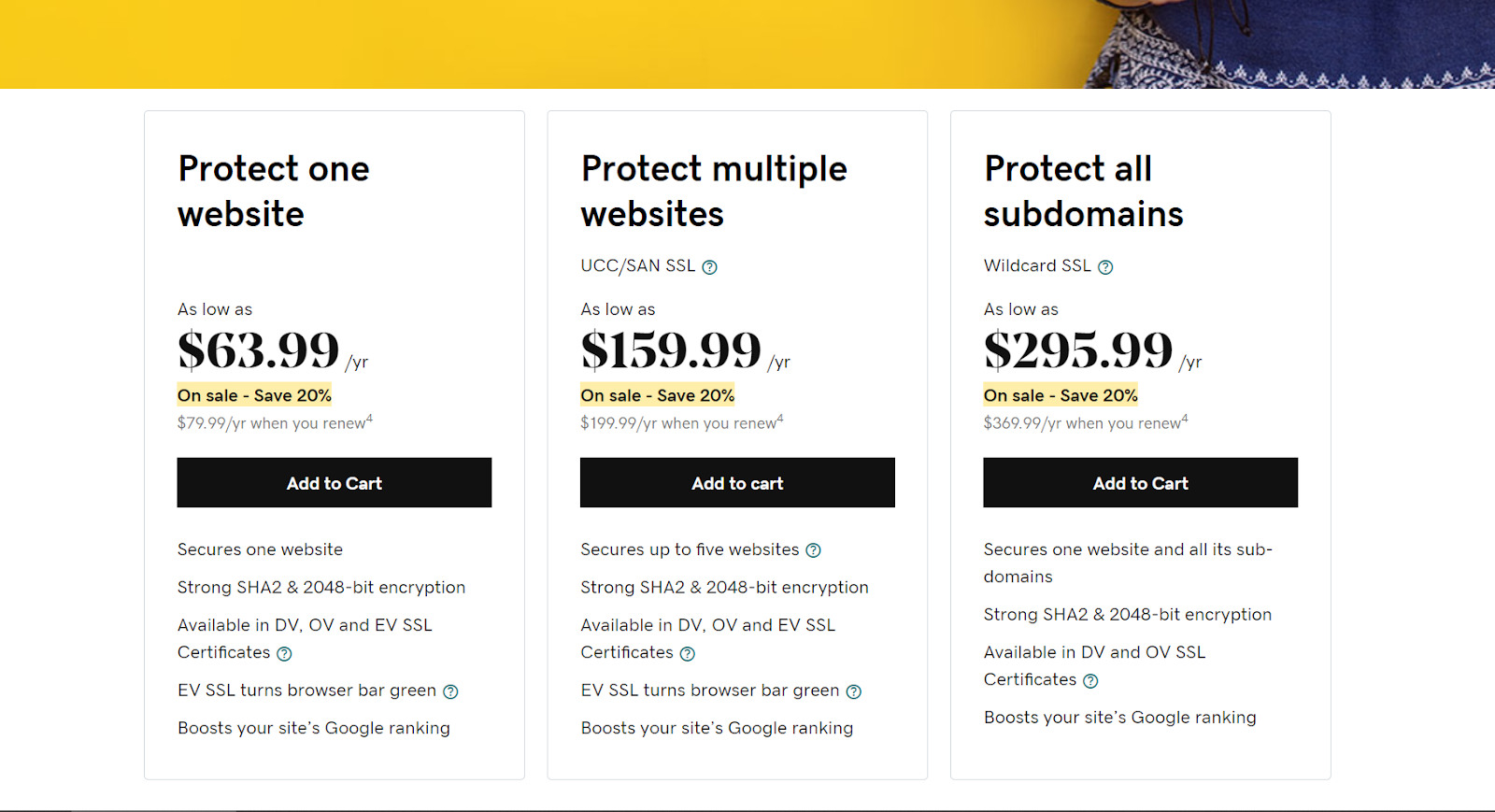
Task: Click the 'Protect one website' heading
Action: click(273, 192)
